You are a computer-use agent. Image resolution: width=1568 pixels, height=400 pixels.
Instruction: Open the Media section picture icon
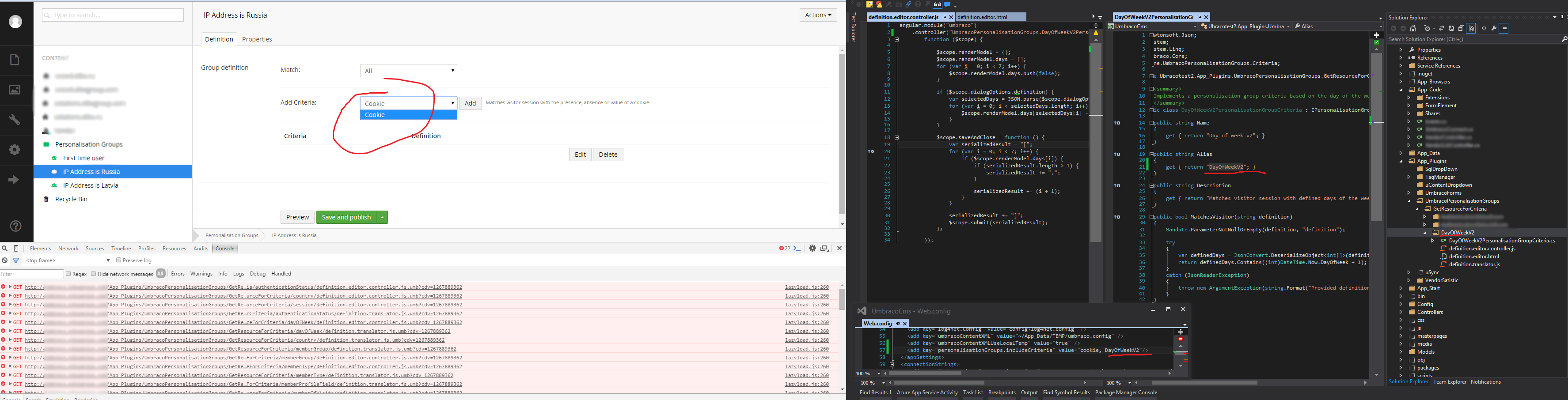15,90
